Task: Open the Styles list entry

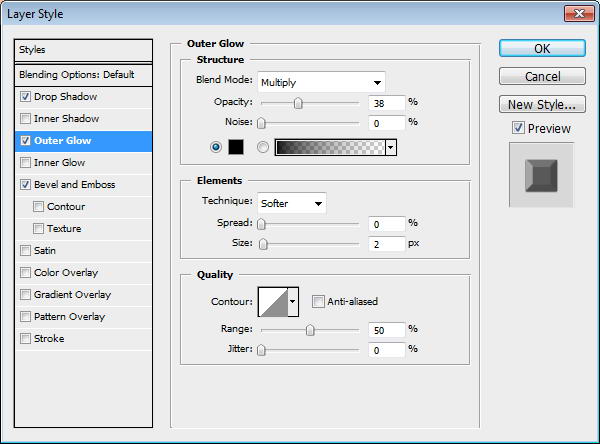Action: pos(83,50)
